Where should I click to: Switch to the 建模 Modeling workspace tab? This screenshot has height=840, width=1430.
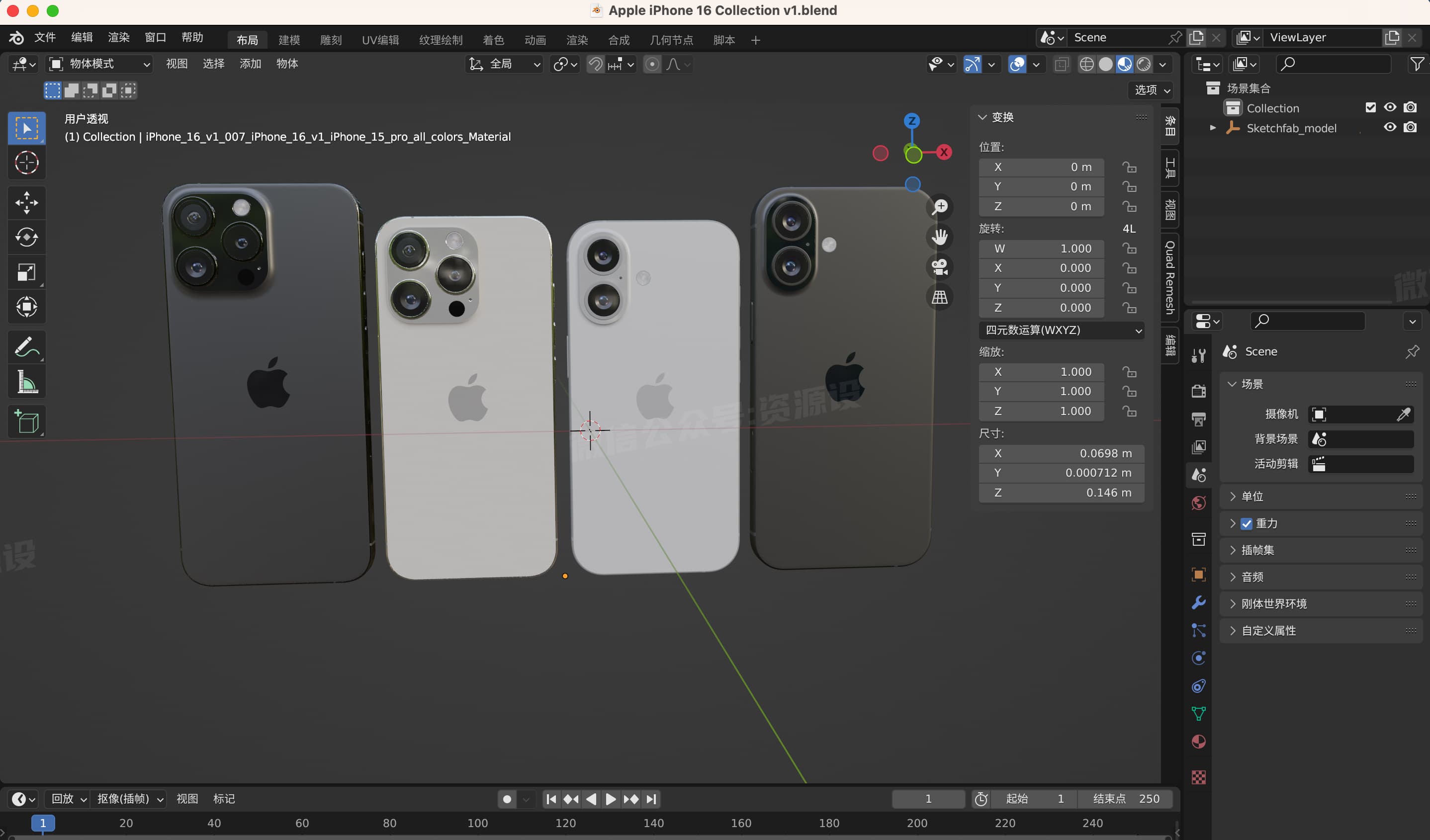pos(289,40)
